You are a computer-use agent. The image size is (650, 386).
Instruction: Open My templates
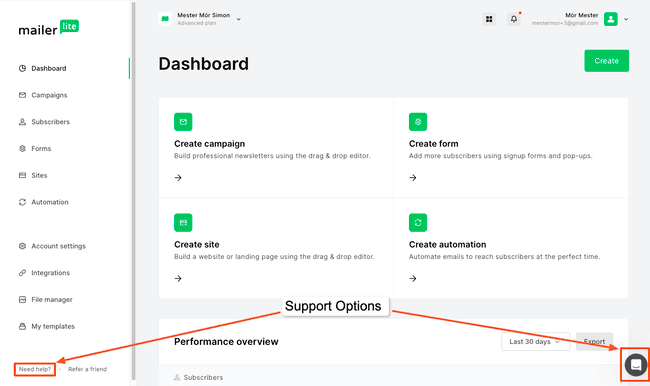tap(53, 326)
